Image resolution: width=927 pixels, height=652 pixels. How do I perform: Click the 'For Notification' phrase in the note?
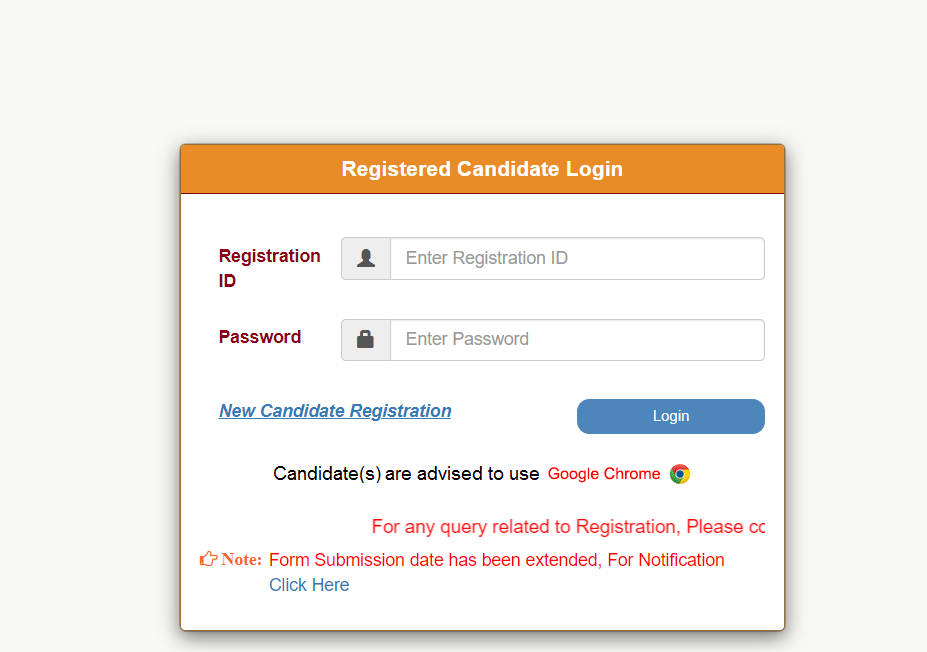[666, 560]
